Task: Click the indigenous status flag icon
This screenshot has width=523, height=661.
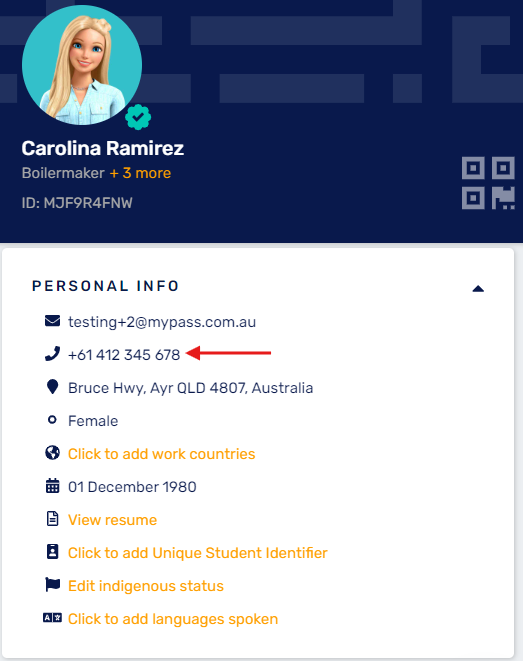Action: [x=52, y=585]
